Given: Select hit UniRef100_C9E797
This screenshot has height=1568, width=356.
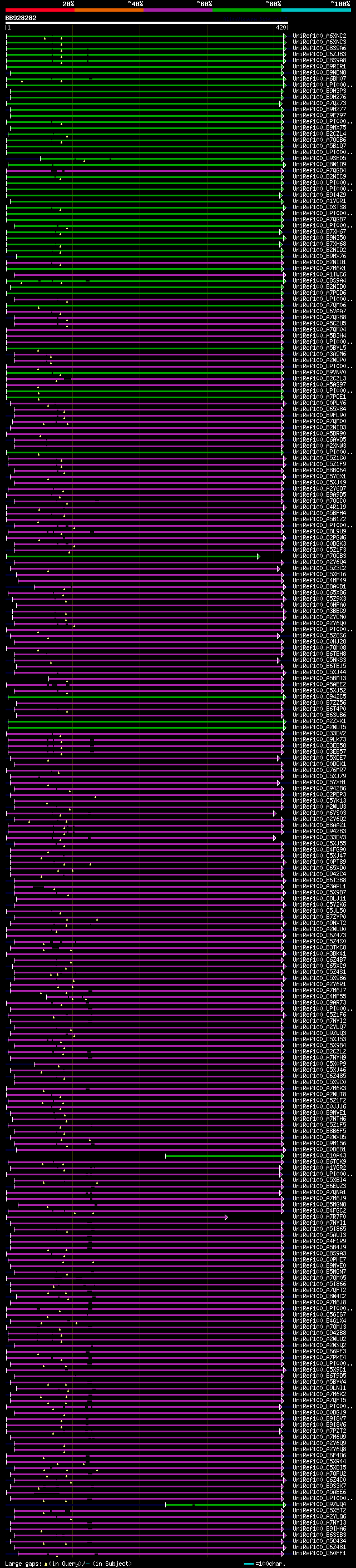Looking at the screenshot, I should pyautogui.click(x=319, y=116).
